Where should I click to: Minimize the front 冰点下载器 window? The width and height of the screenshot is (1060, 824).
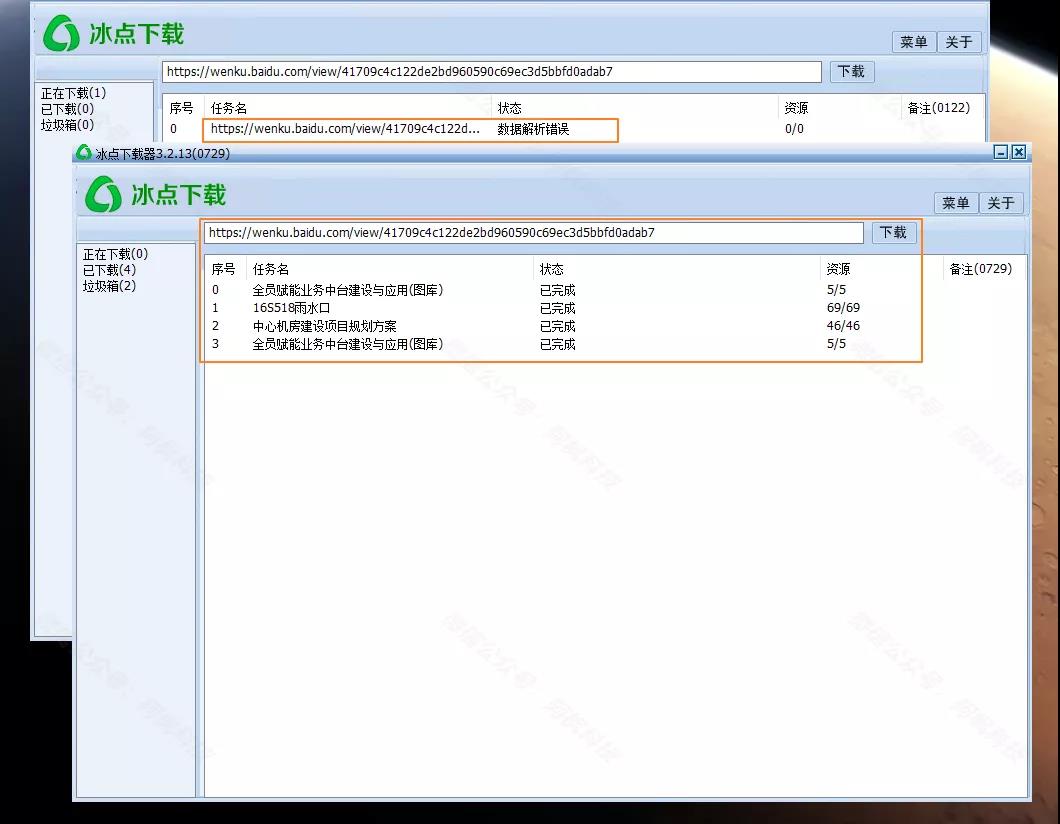click(x=1001, y=152)
